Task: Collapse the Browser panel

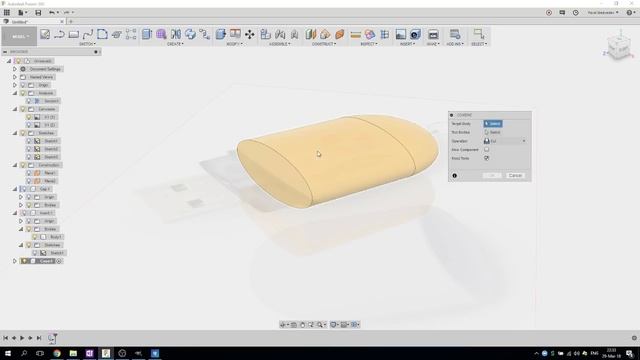Action: (x=5, y=52)
